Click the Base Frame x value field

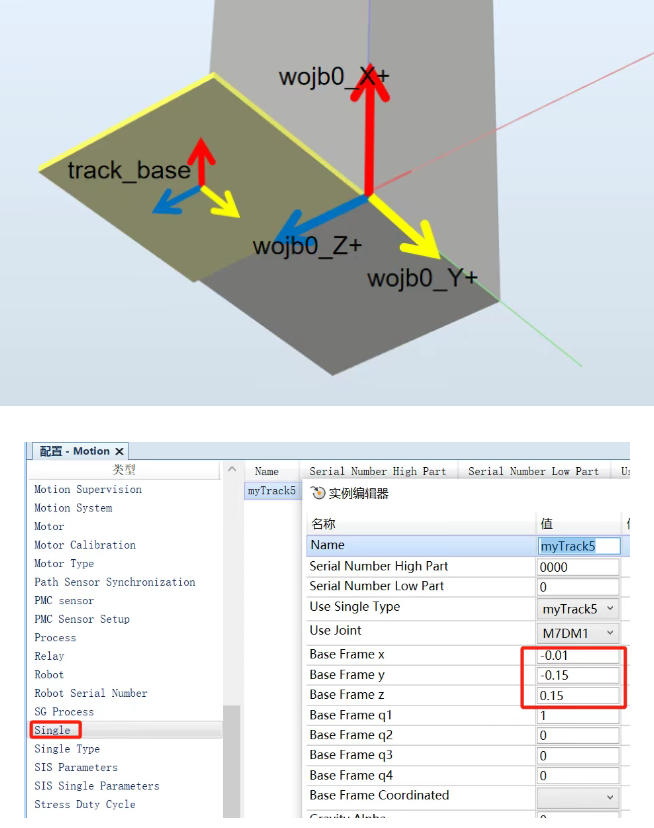coord(578,656)
